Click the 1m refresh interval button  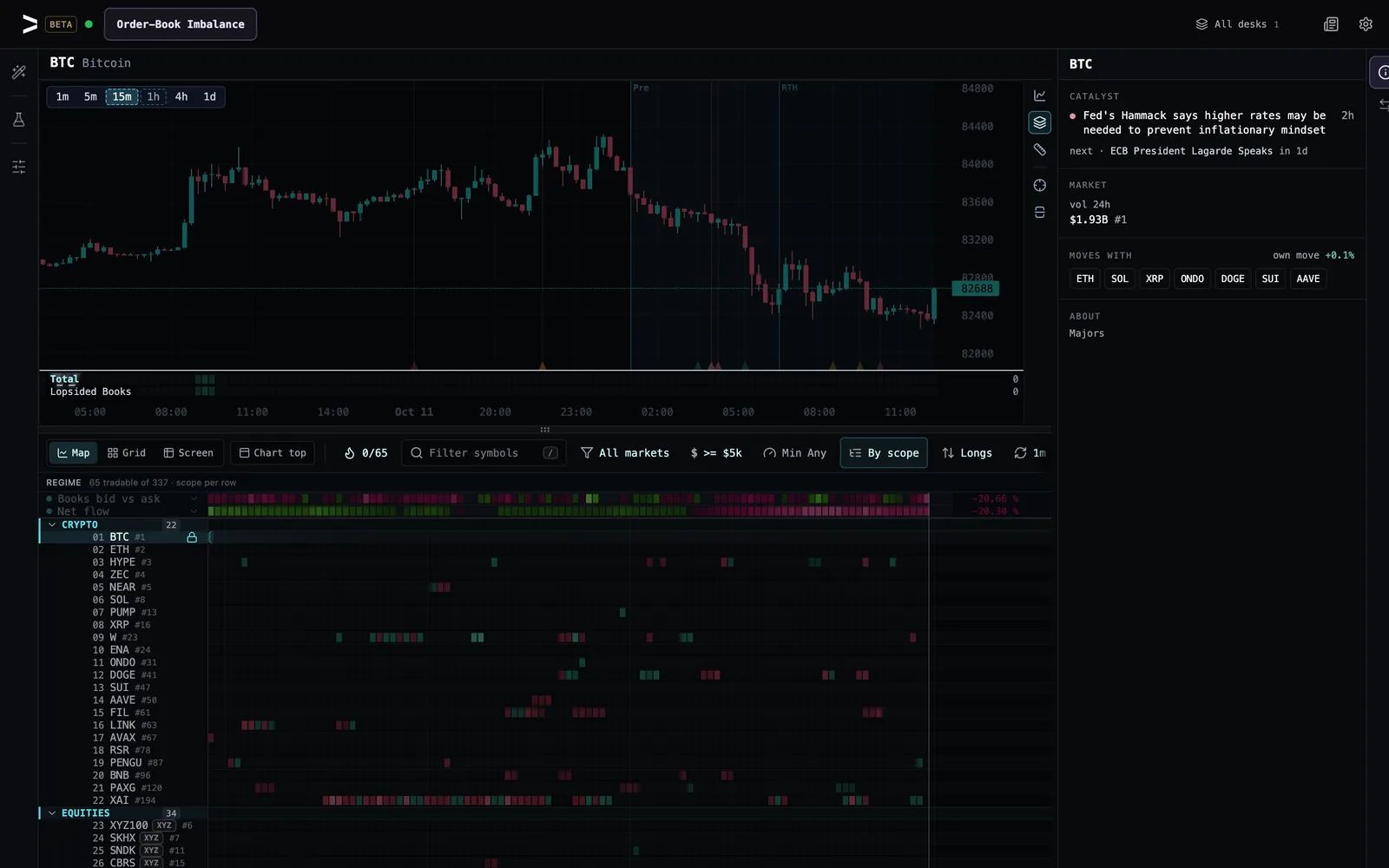click(x=1030, y=453)
